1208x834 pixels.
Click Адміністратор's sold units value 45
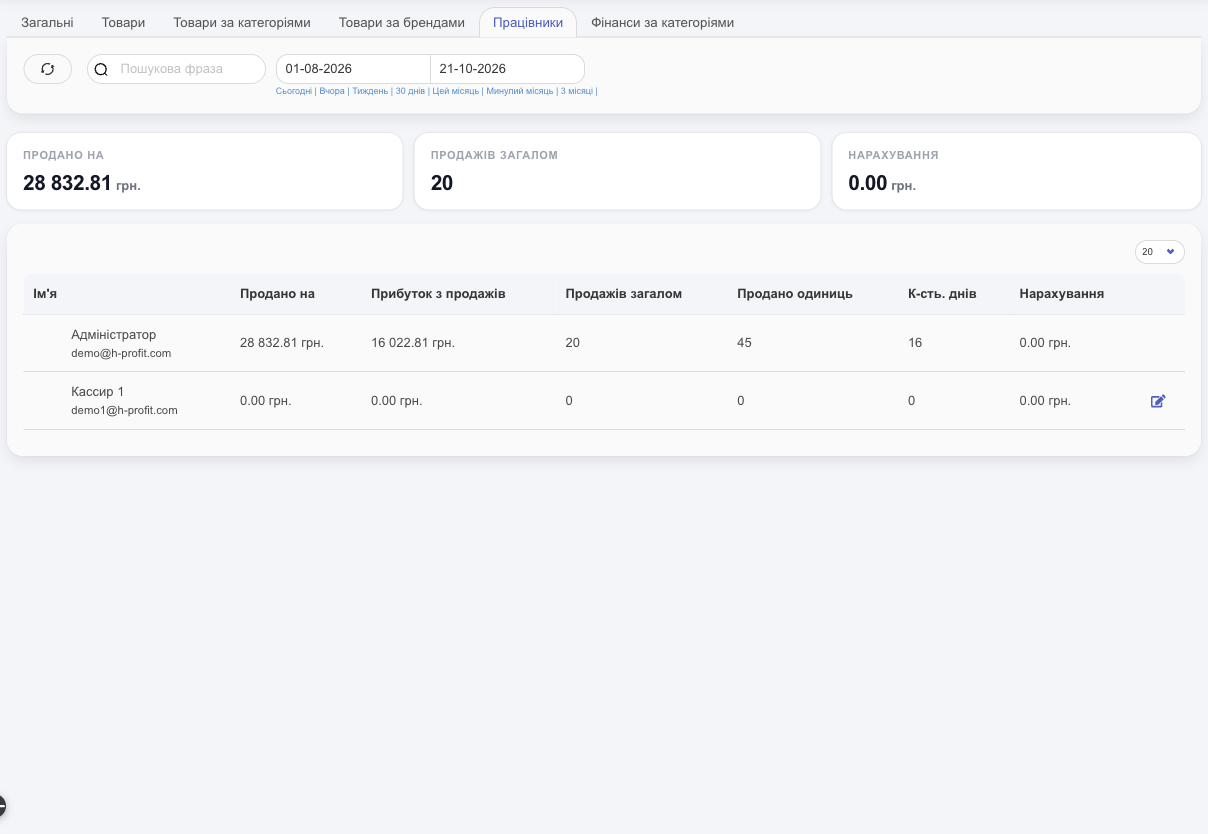[x=744, y=343]
